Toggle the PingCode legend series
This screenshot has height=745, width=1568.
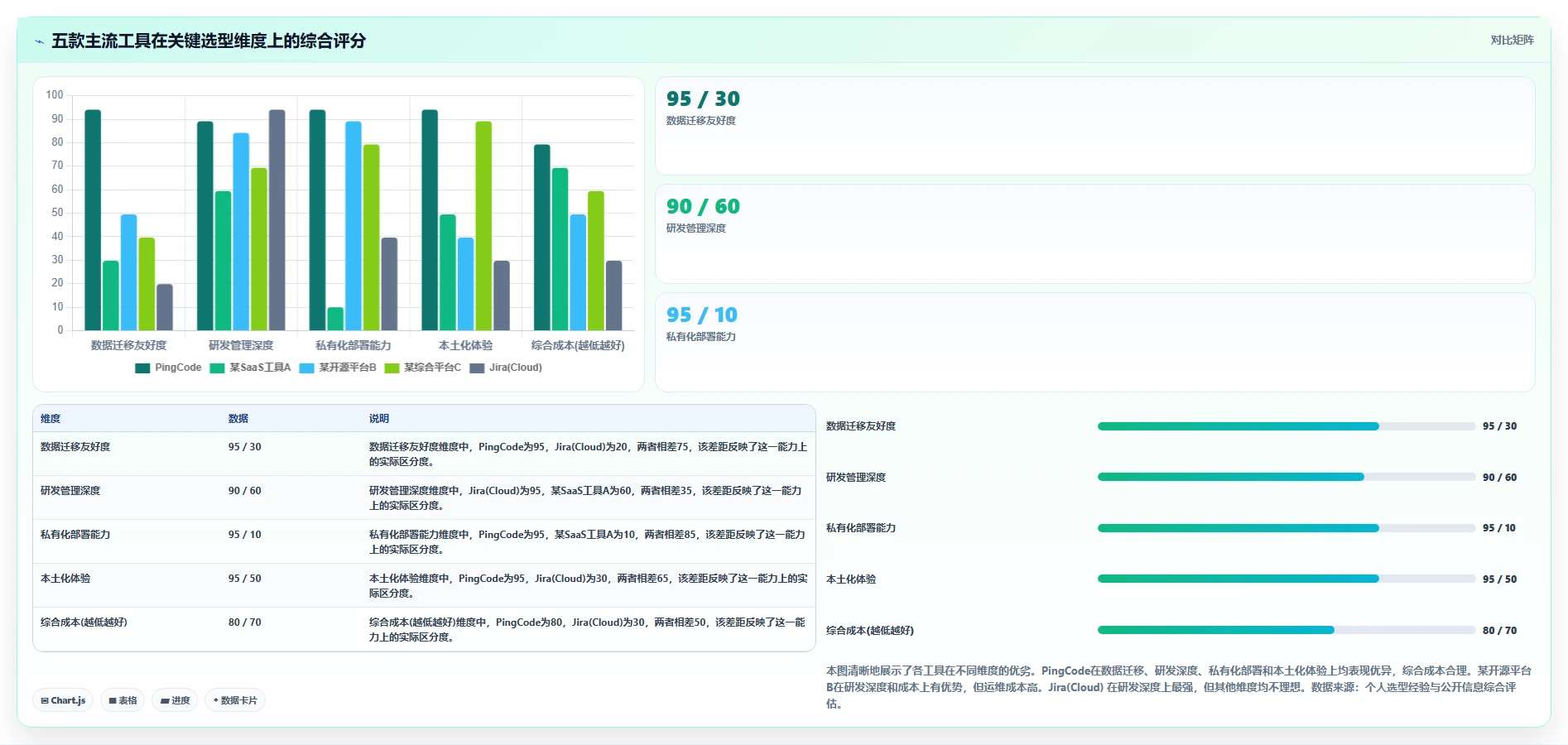[168, 368]
